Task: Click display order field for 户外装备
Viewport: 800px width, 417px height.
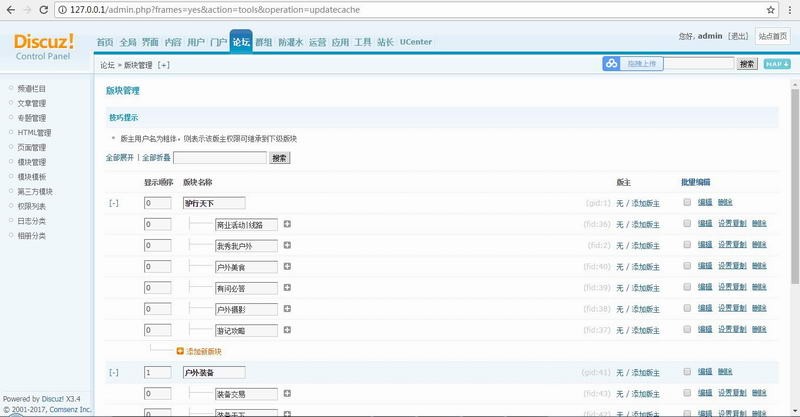Action: pos(158,373)
